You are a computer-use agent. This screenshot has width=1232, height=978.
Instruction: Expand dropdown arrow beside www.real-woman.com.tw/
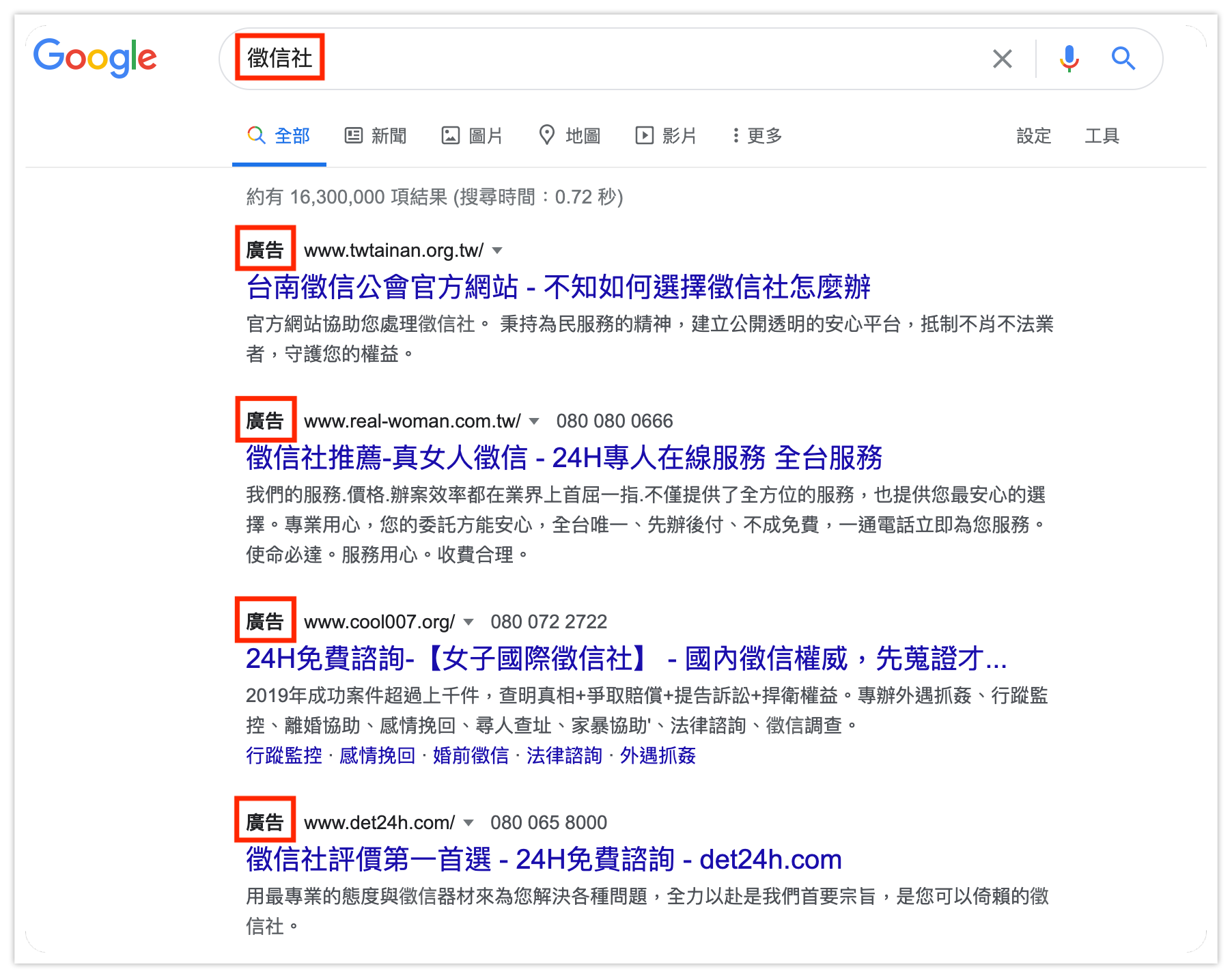click(534, 421)
